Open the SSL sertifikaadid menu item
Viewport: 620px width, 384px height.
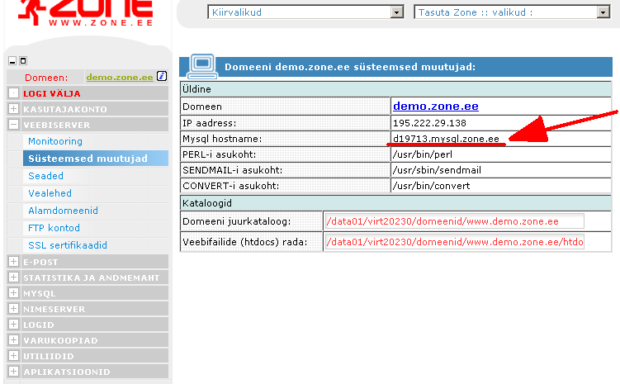click(68, 245)
